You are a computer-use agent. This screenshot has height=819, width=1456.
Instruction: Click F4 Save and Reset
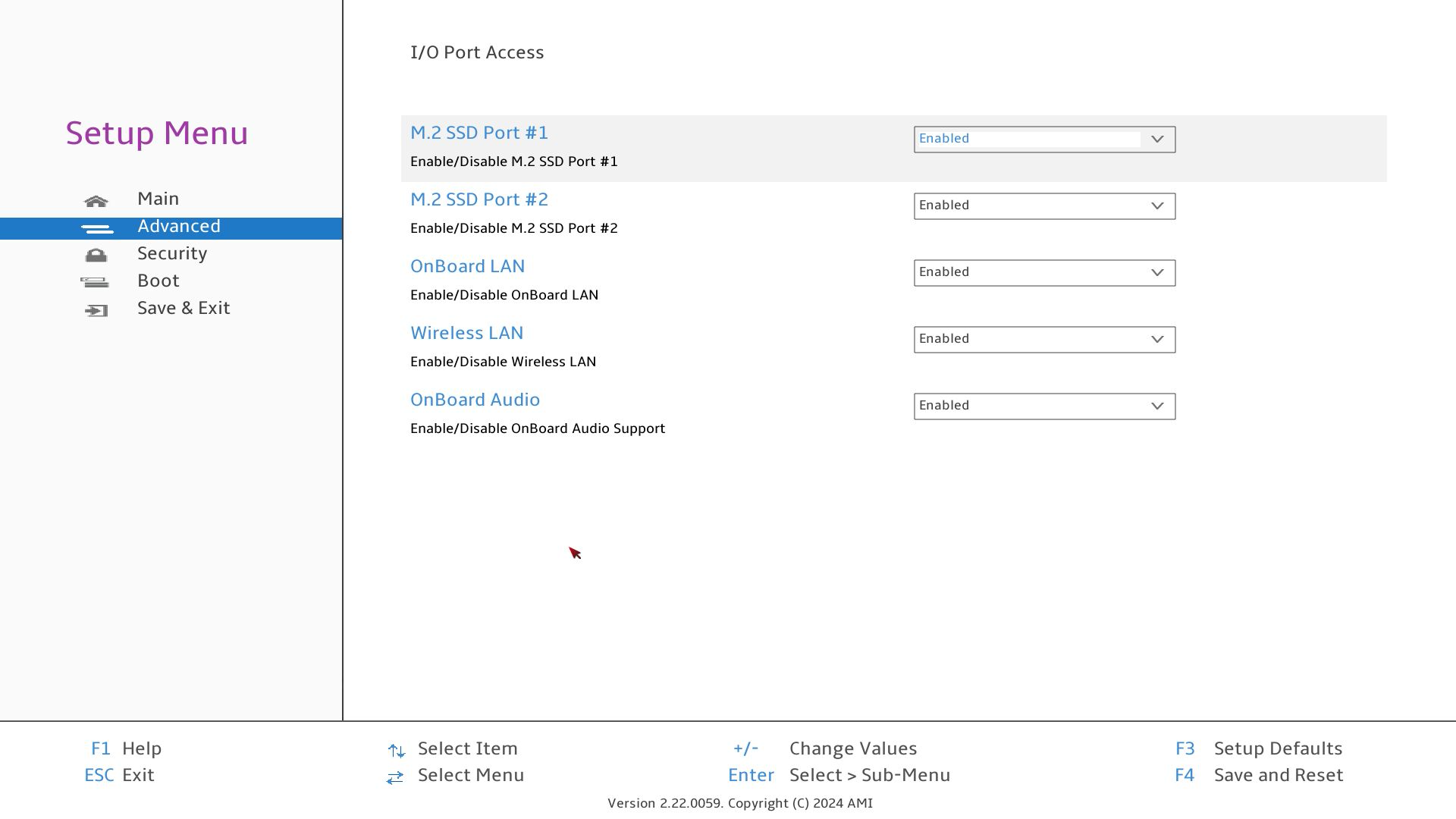(1278, 775)
